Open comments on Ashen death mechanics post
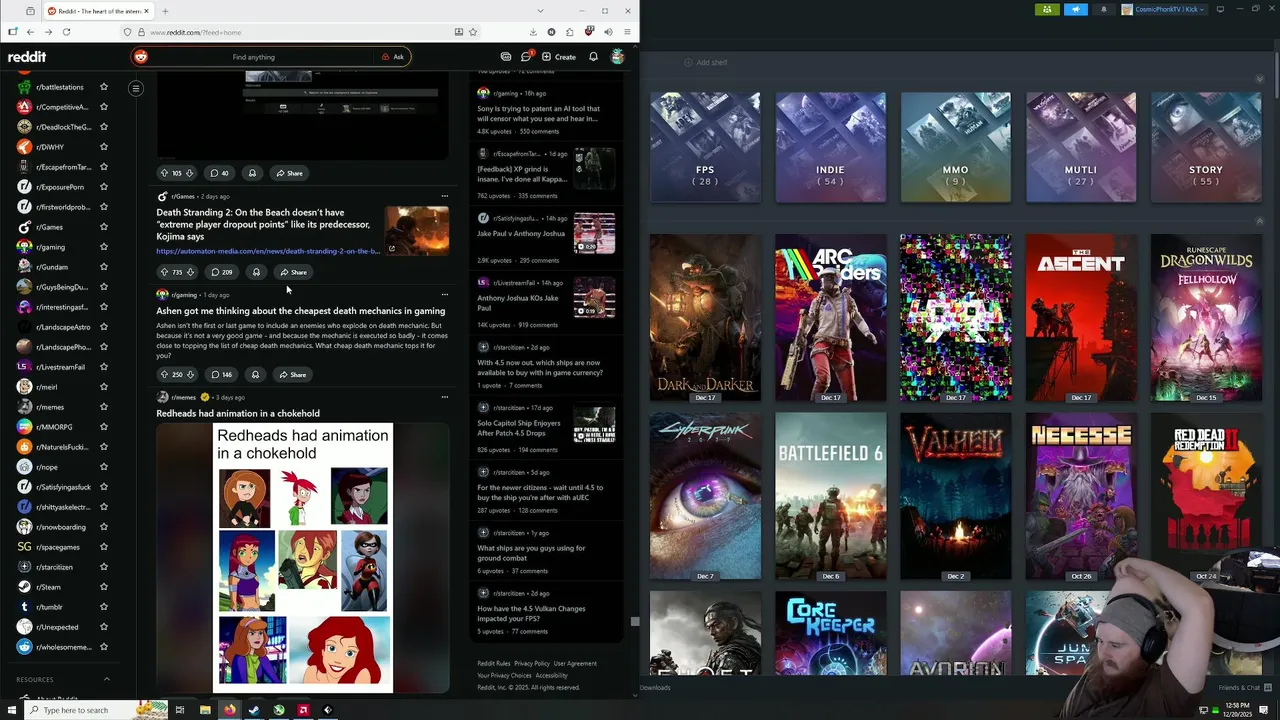Screen dimensions: 1280x720 pyautogui.click(x=221, y=374)
